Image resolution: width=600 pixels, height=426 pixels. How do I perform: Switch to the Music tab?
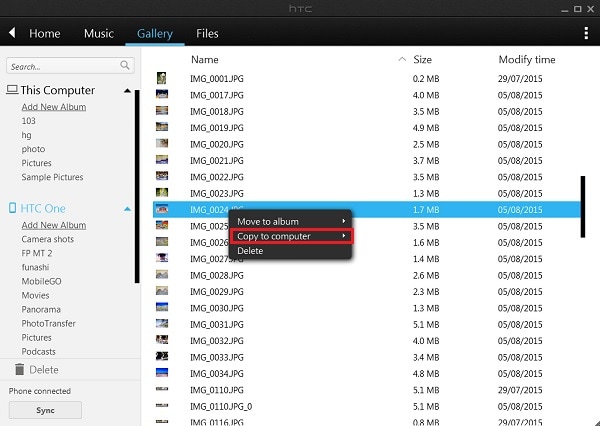[x=99, y=34]
